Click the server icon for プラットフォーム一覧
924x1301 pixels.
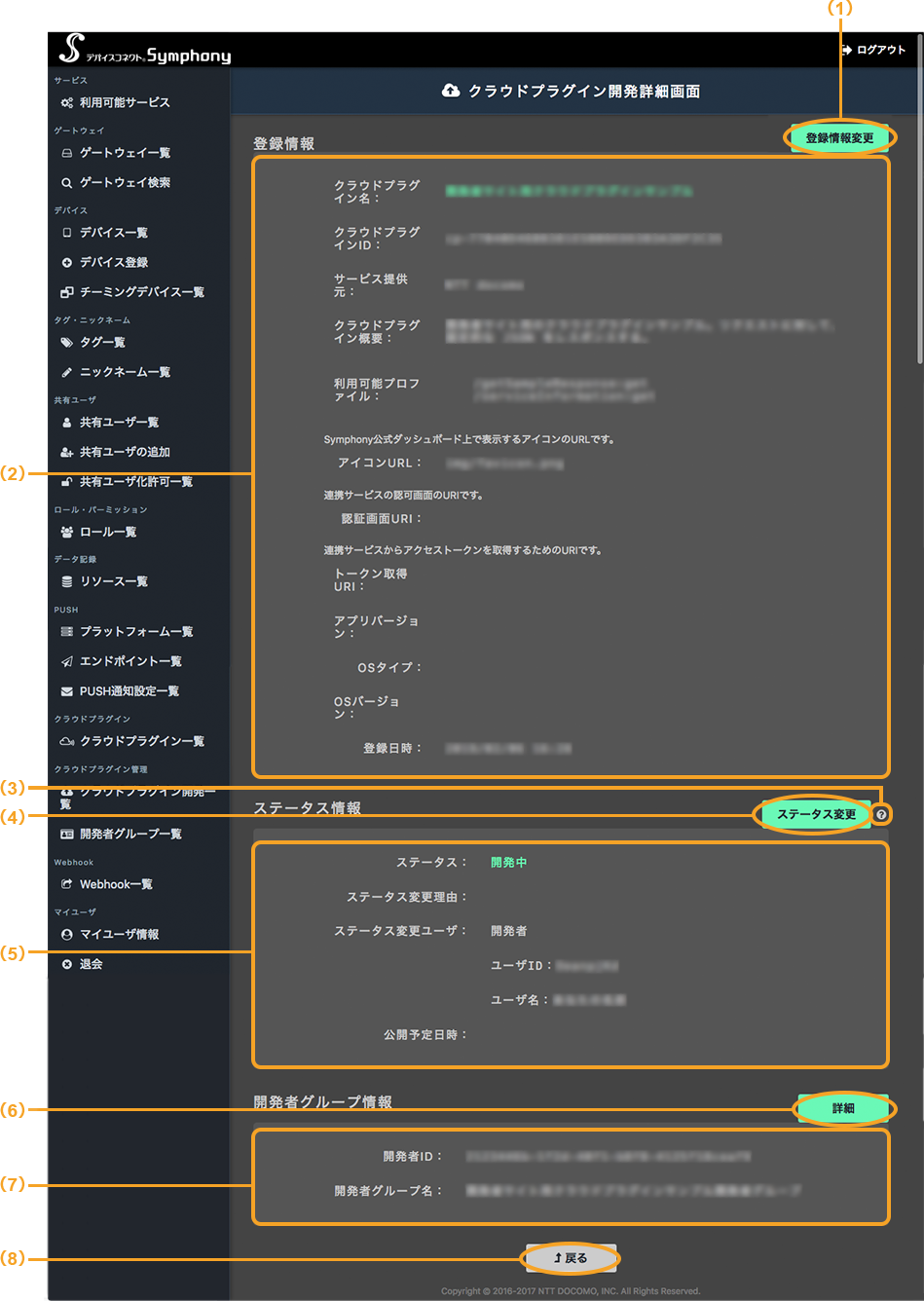66,632
